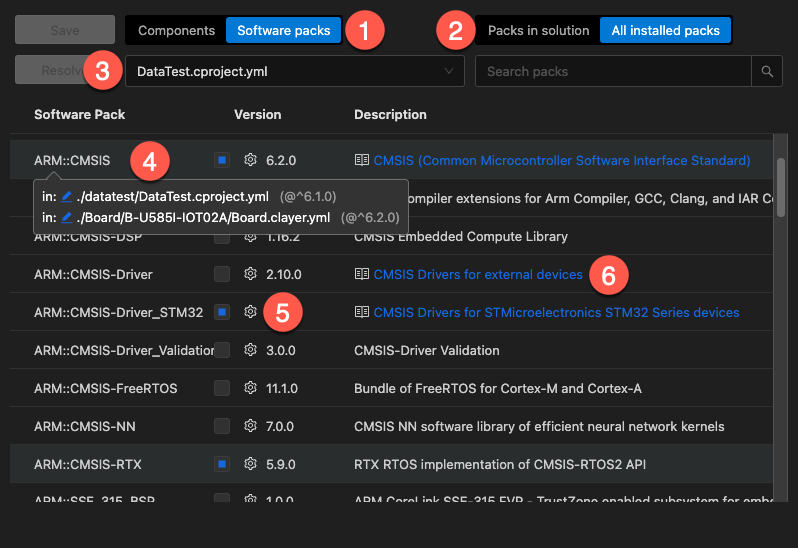Click the RTX RTOS implementation description
This screenshot has height=548, width=798.
(500, 464)
